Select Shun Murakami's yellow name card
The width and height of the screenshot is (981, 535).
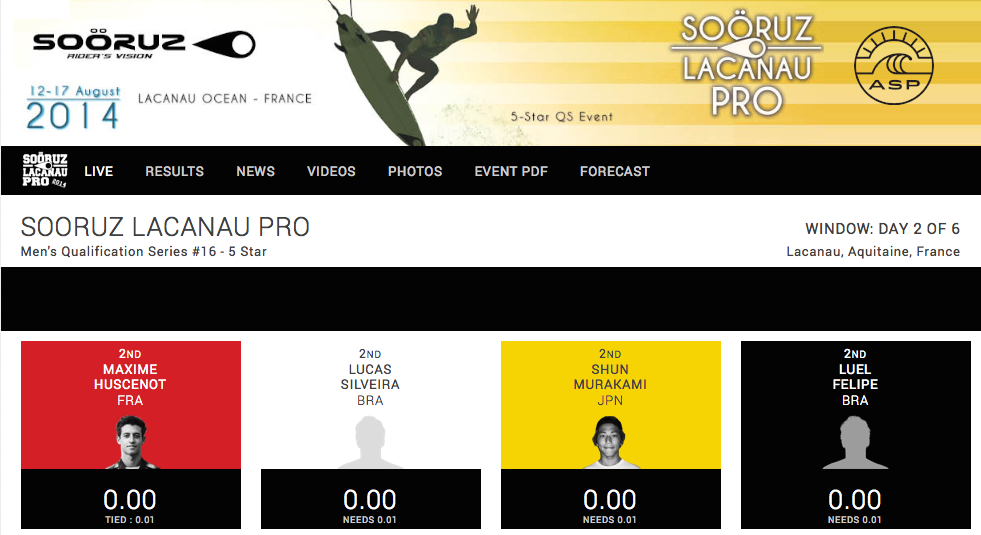click(x=611, y=405)
